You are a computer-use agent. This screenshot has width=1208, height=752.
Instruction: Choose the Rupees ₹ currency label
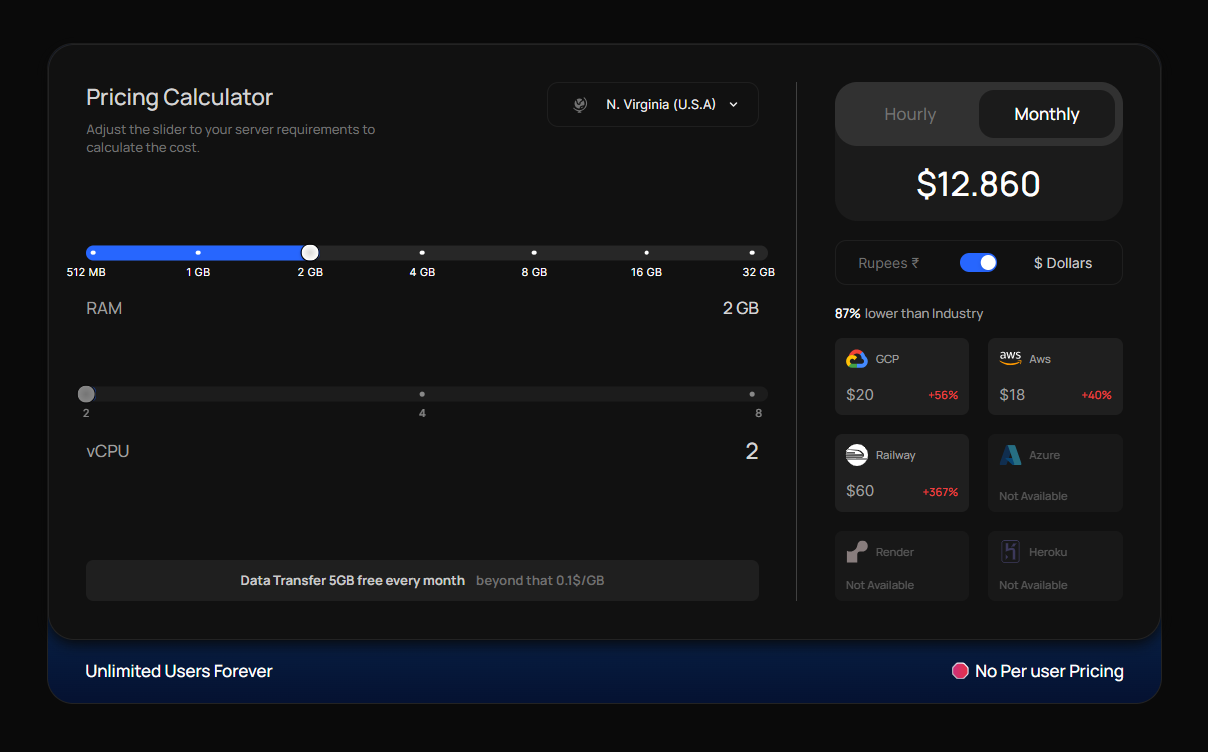888,263
